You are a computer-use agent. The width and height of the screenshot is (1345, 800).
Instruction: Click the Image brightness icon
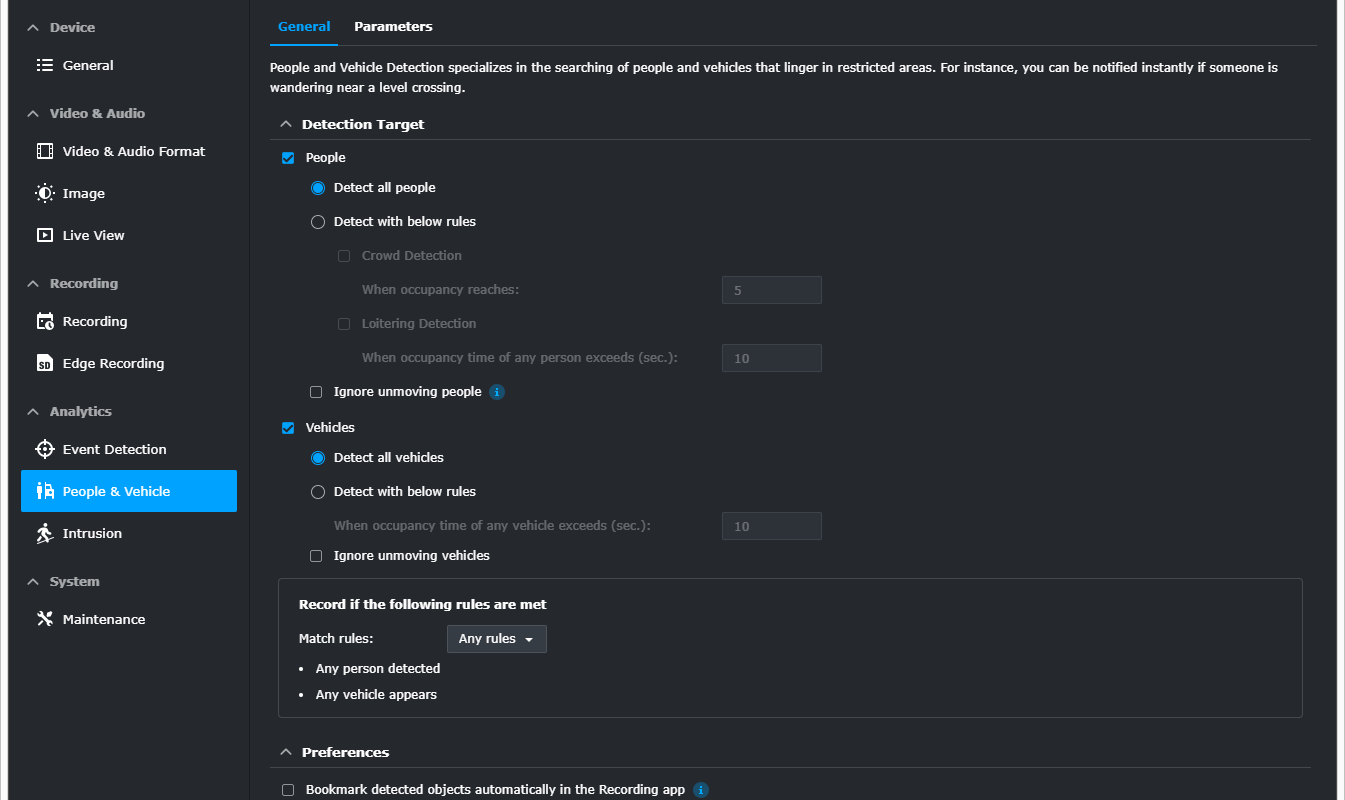(x=44, y=193)
